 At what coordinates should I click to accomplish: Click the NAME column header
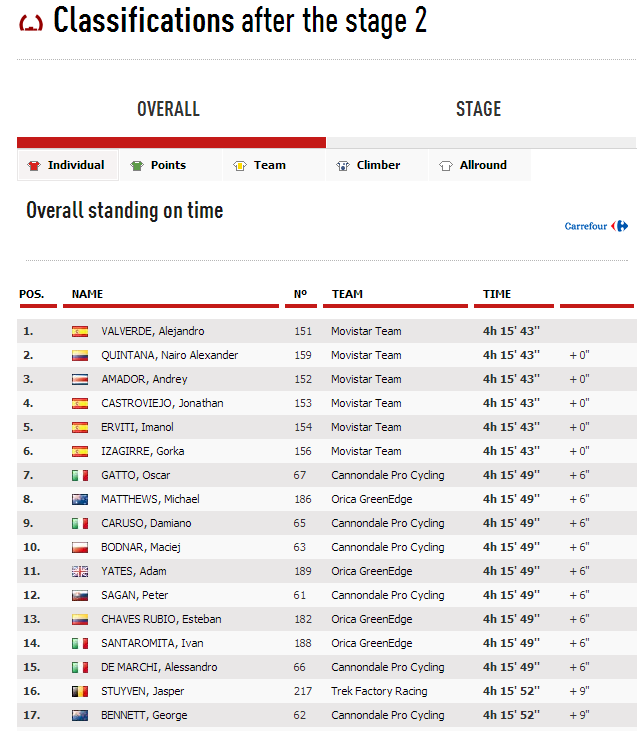88,294
